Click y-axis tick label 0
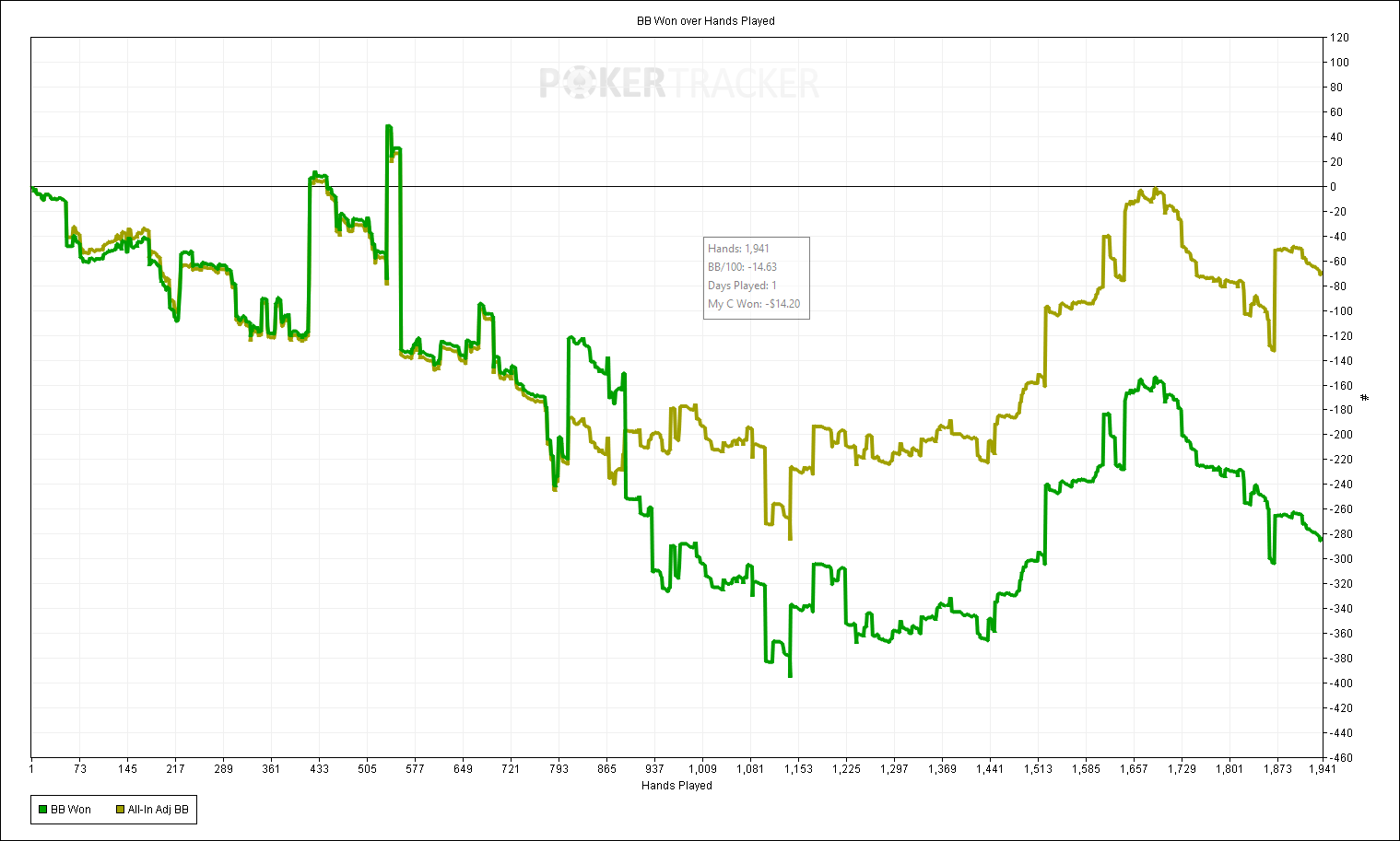1400x841 pixels. pyautogui.click(x=1333, y=187)
